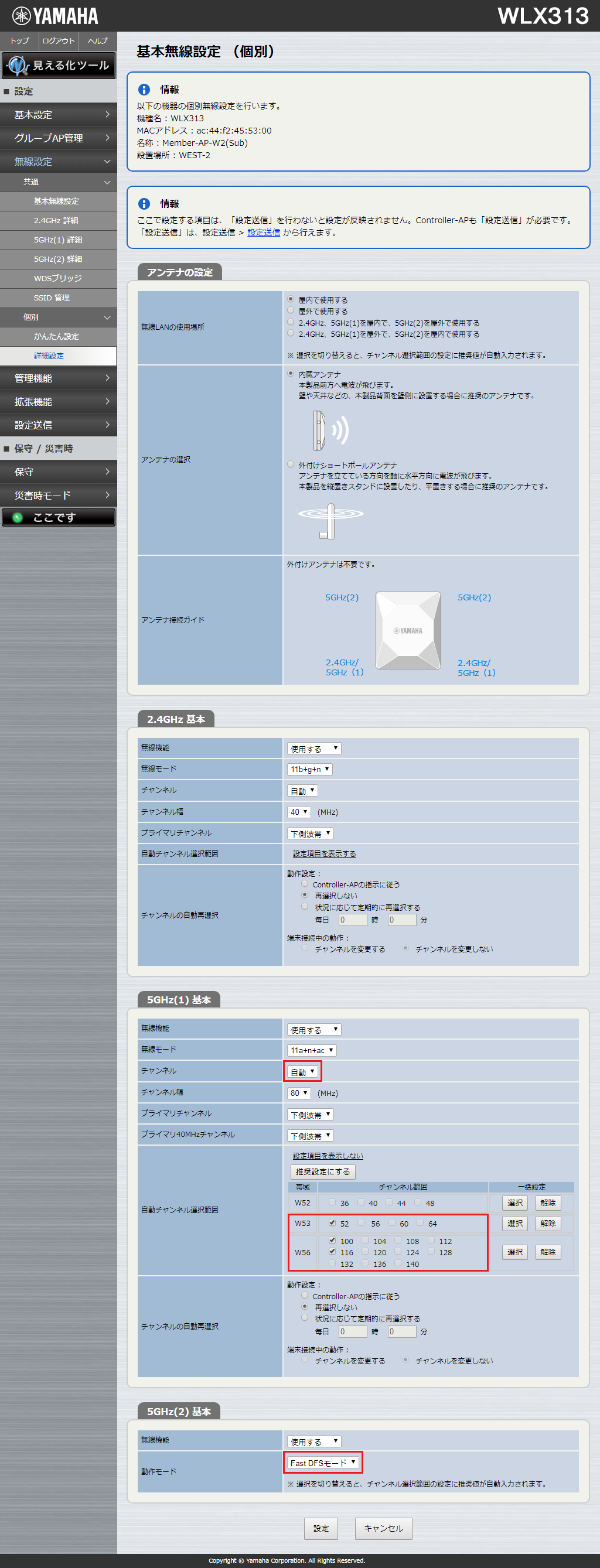Expand 災害時モード sidebar menu
The image size is (600, 1568).
(59, 496)
